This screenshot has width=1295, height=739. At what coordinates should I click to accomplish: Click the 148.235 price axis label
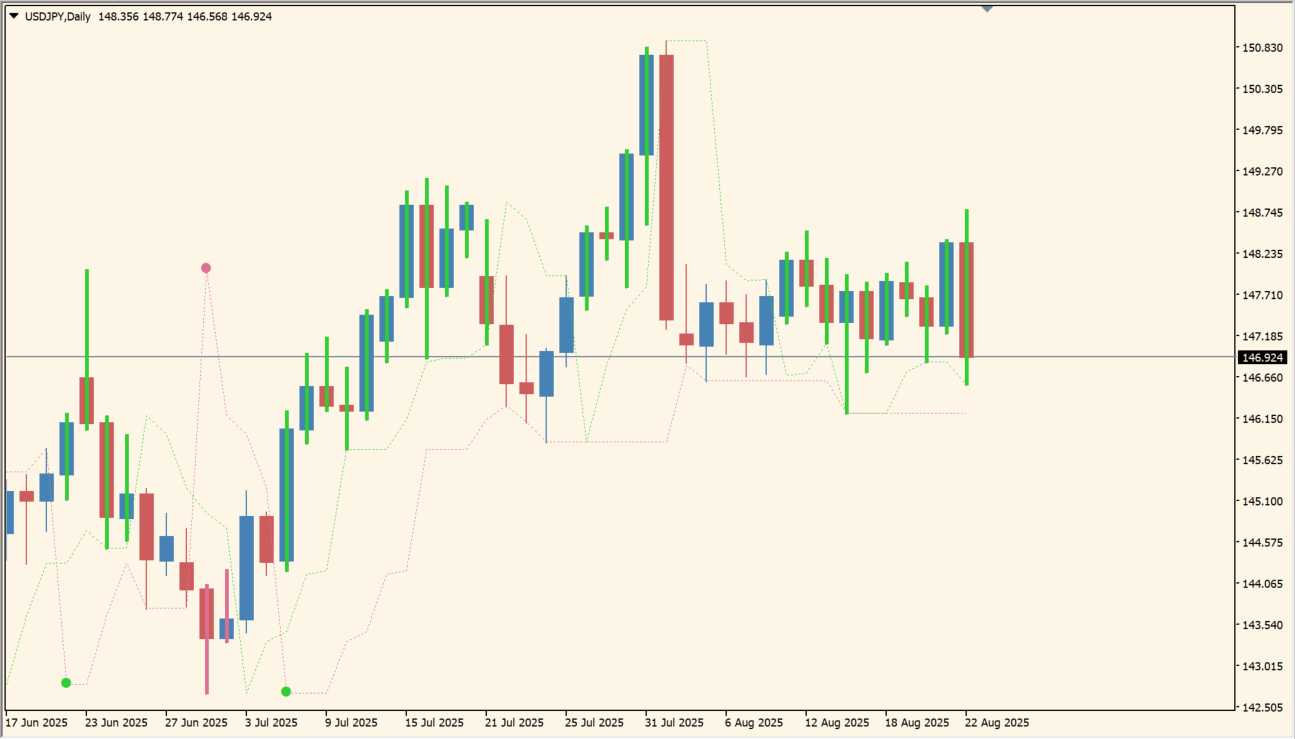1262,254
